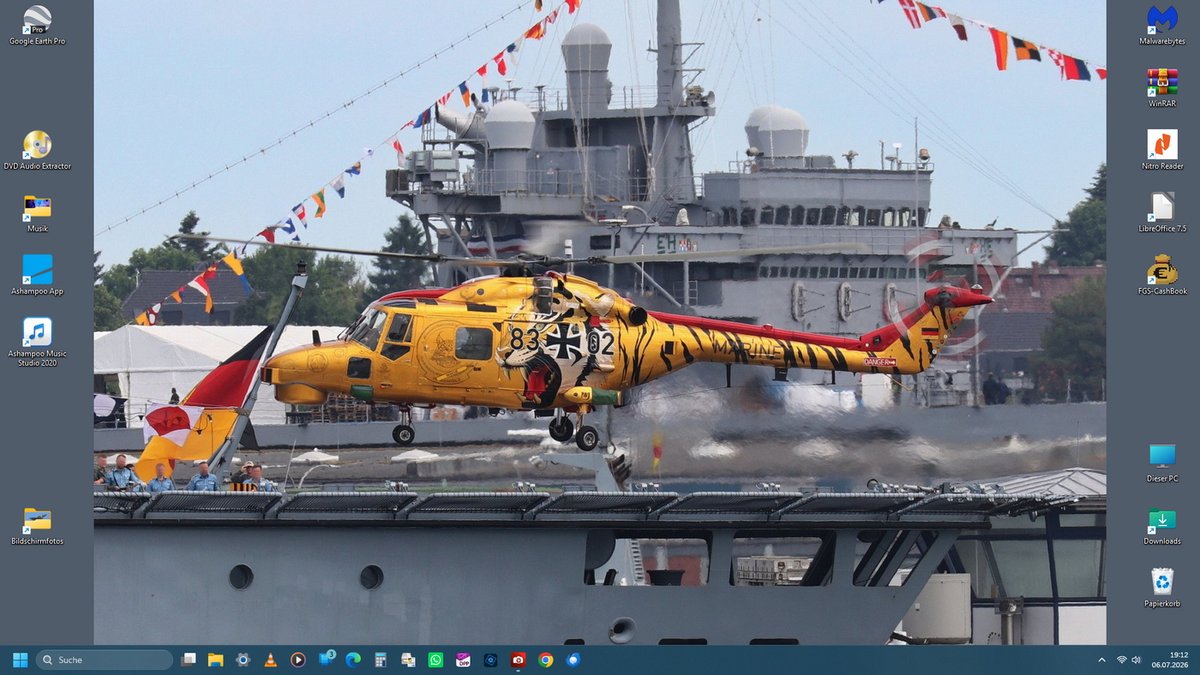Select the Malwarebytes desktop shortcut
Viewport: 1200px width, 675px height.
point(1162,24)
